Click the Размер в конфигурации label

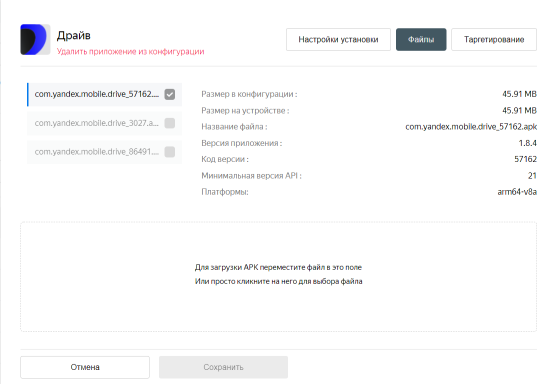tap(249, 94)
